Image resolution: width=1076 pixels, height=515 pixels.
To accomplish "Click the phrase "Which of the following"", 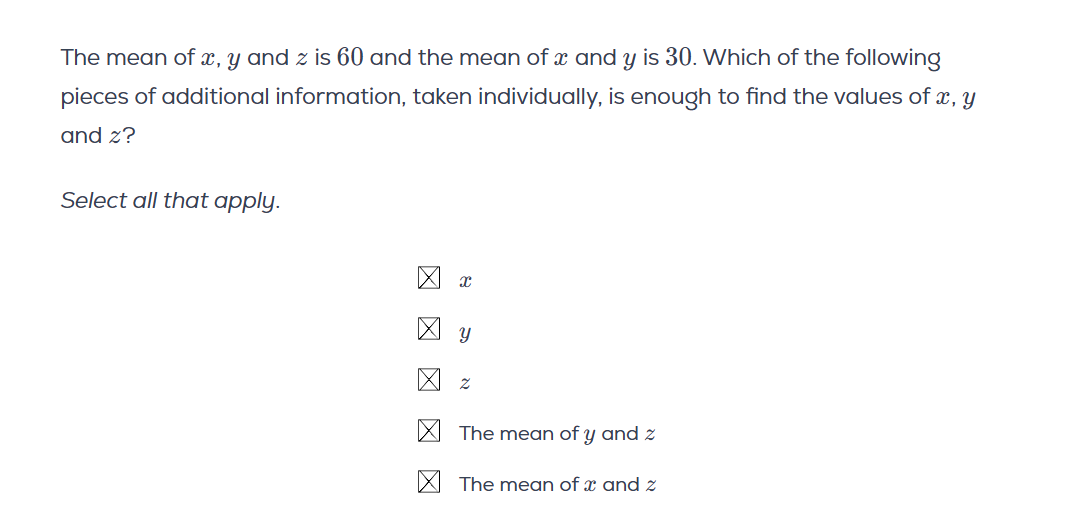I will 822,58.
